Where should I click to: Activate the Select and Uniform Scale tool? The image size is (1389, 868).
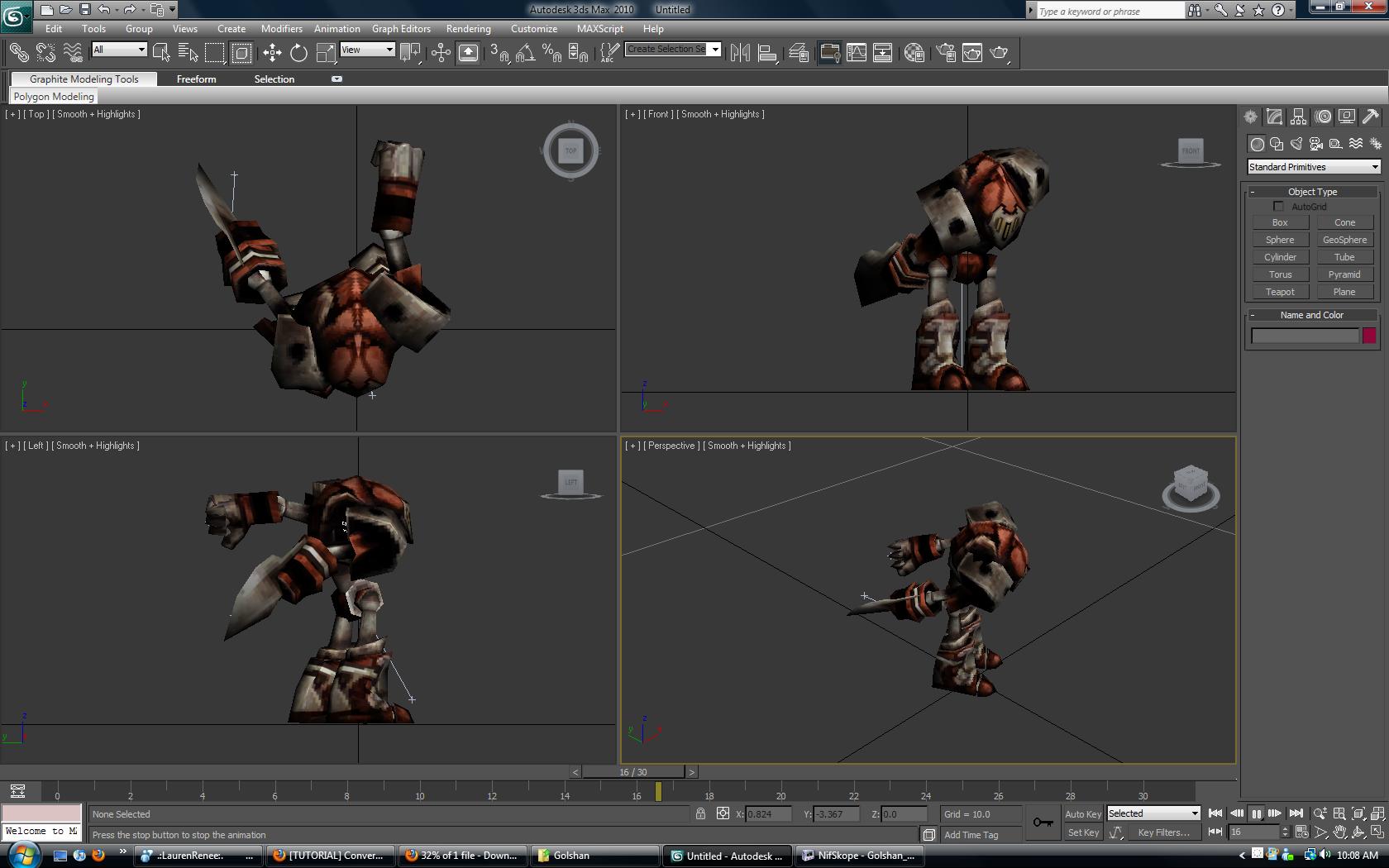326,53
